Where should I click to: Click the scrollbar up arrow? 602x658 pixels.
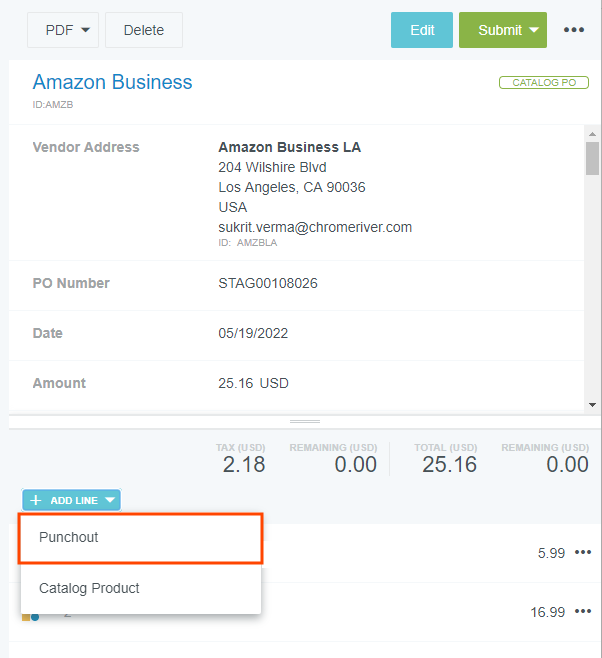click(592, 133)
